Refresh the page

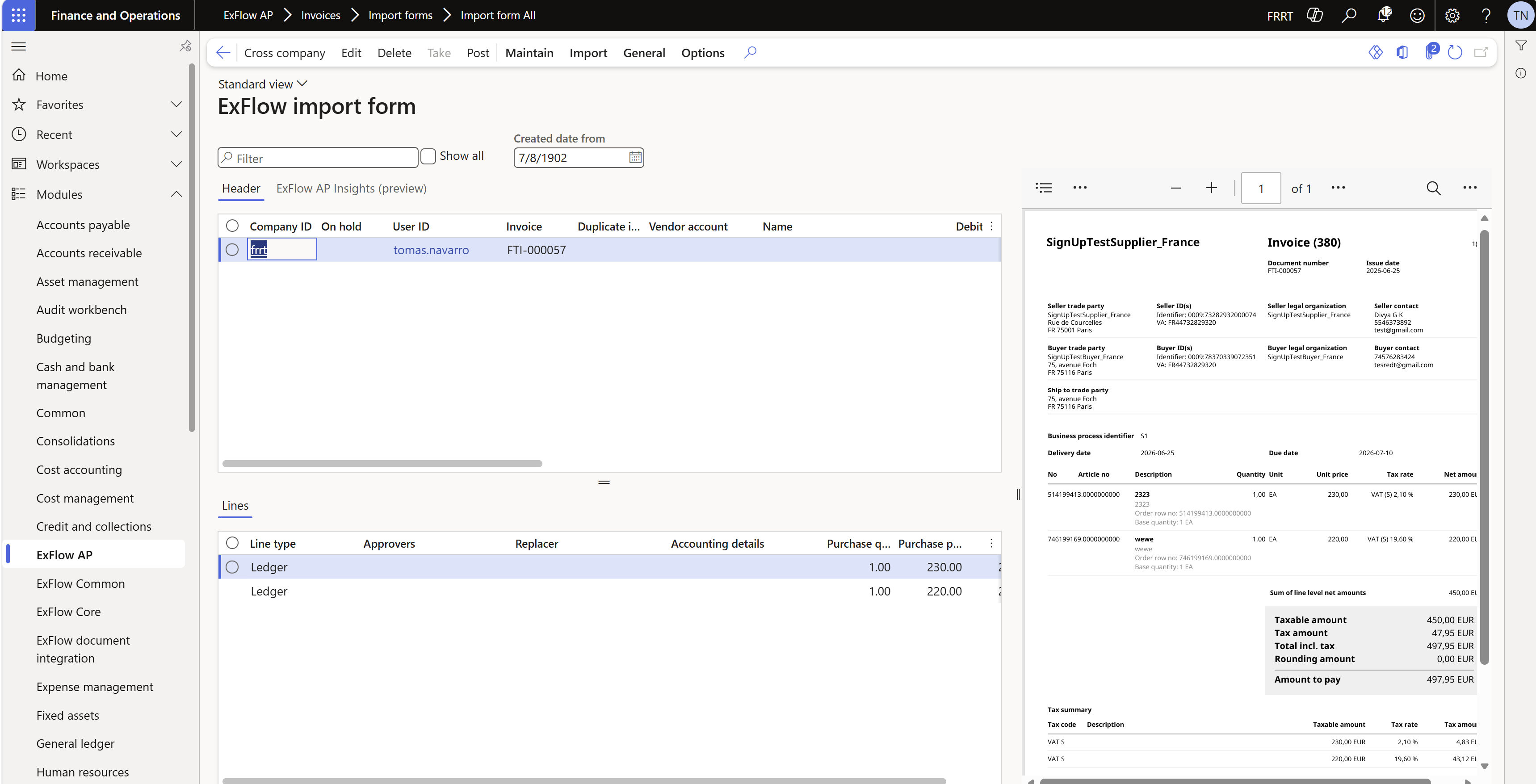pos(1455,52)
